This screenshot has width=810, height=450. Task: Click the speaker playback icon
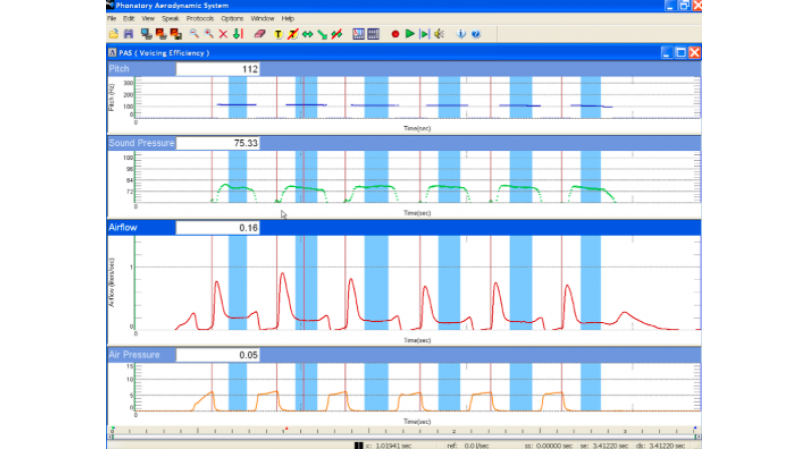tap(438, 34)
